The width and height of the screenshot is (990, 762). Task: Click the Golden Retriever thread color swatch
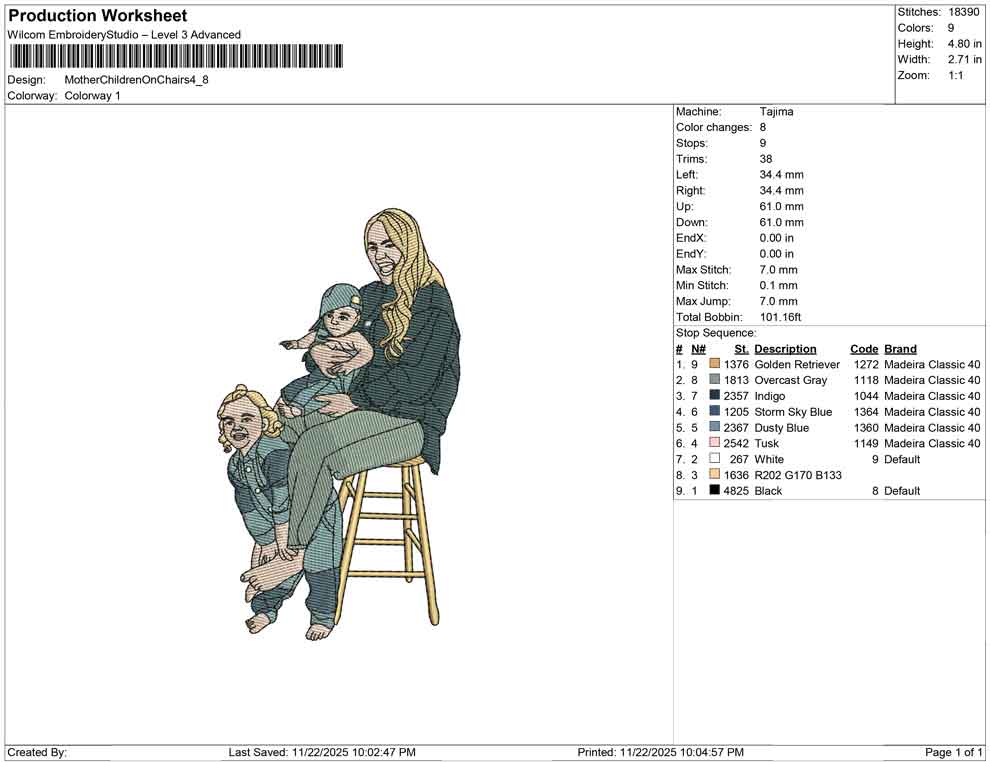tap(714, 364)
